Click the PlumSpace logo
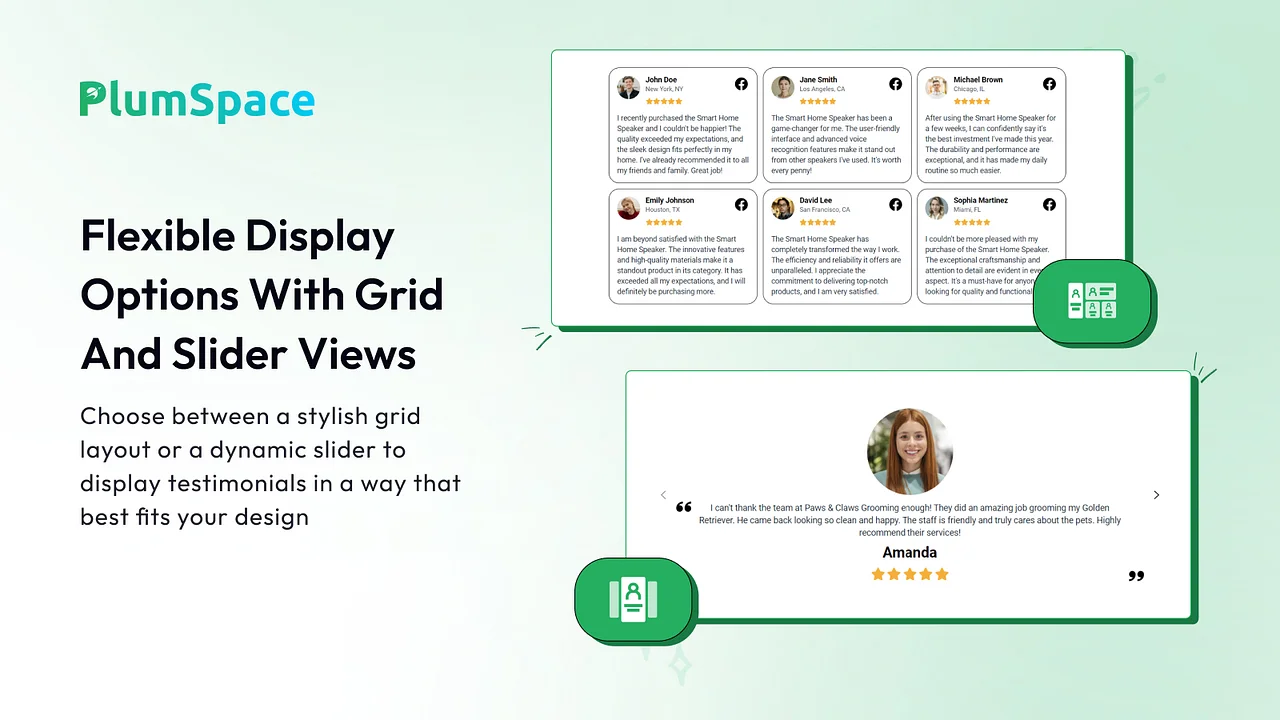The image size is (1280, 720). point(197,101)
